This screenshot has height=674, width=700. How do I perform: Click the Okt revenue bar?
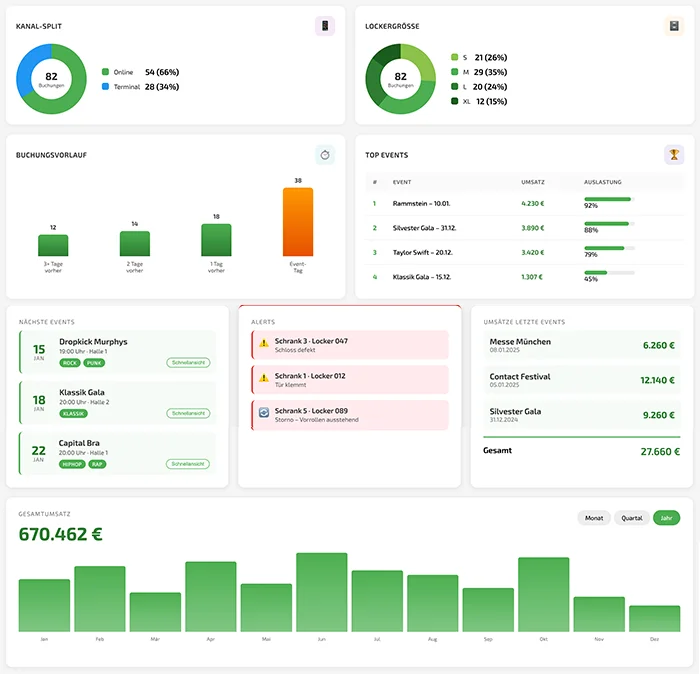tap(543, 595)
